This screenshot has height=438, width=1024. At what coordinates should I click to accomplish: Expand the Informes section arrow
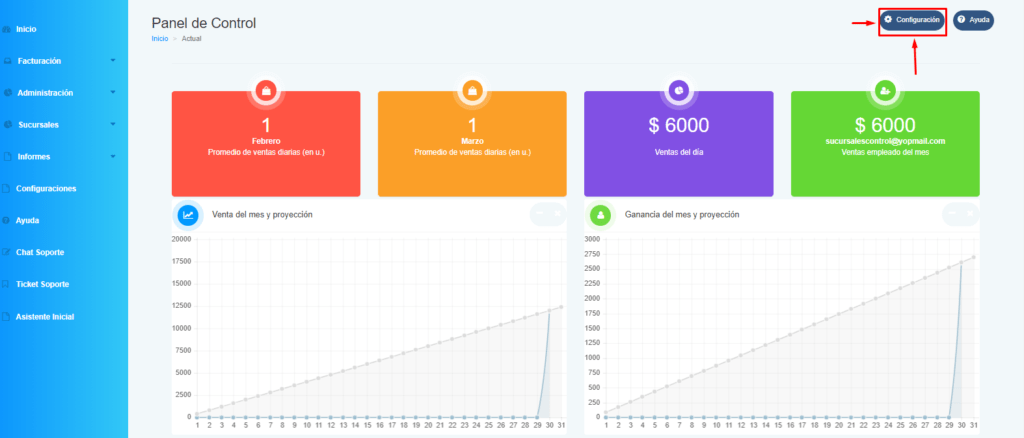pos(113,157)
